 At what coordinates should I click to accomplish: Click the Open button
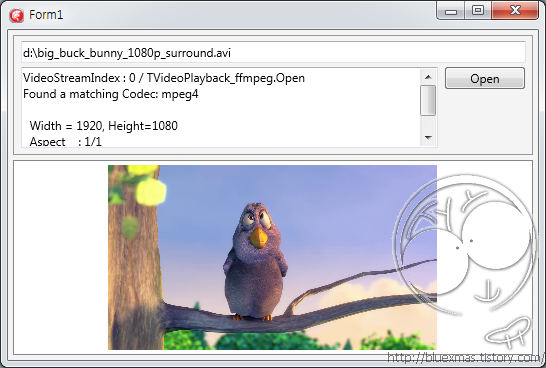coord(485,78)
